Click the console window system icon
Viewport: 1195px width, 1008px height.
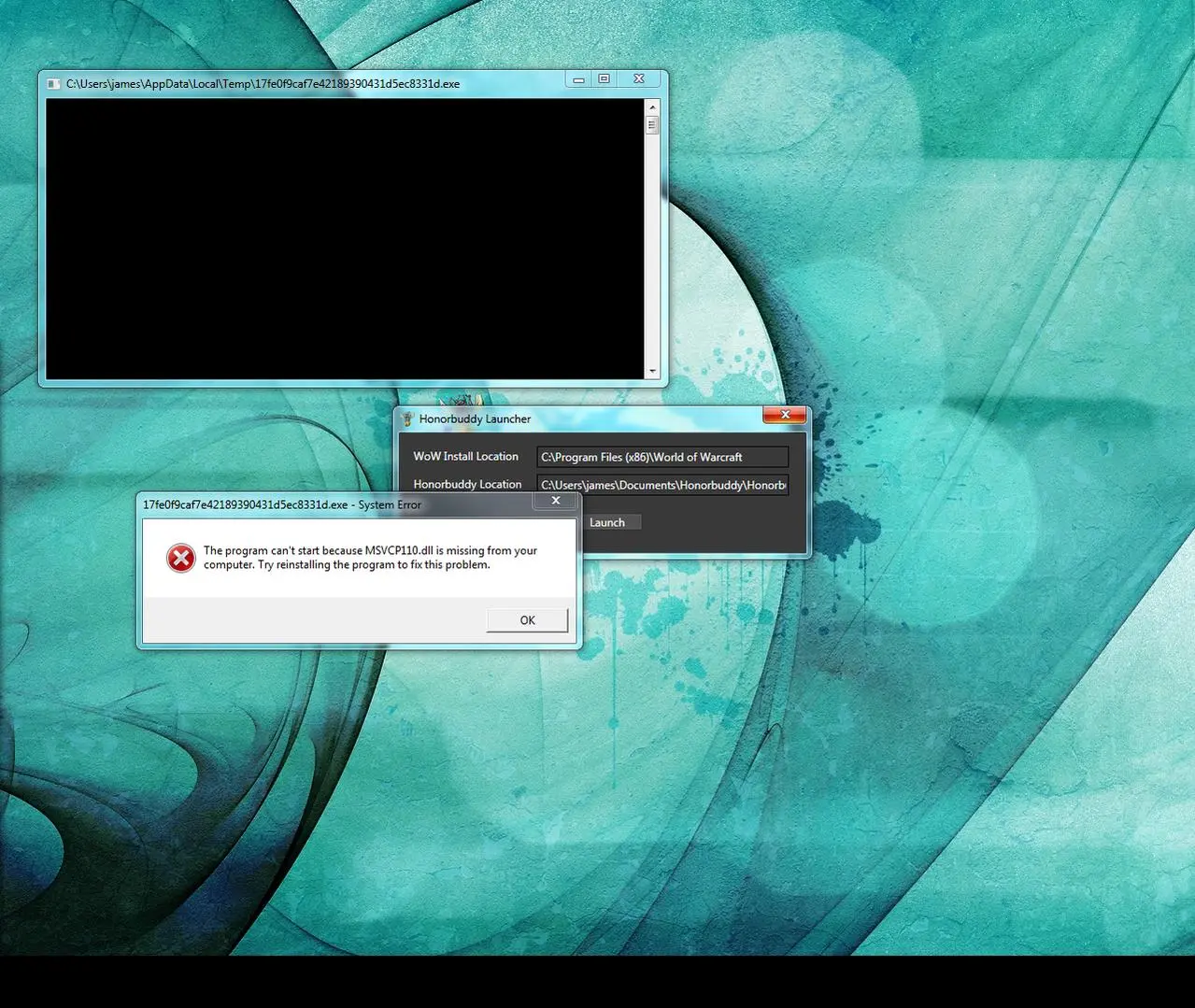pos(54,84)
